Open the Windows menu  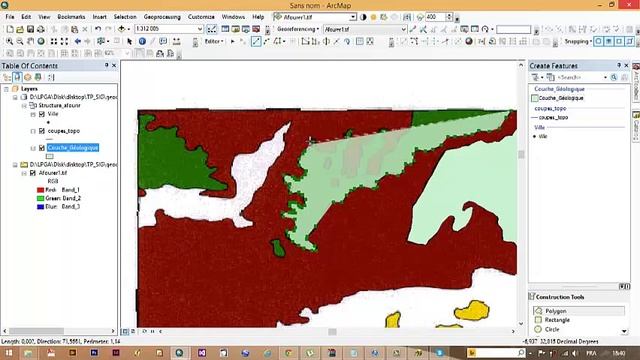coord(233,17)
